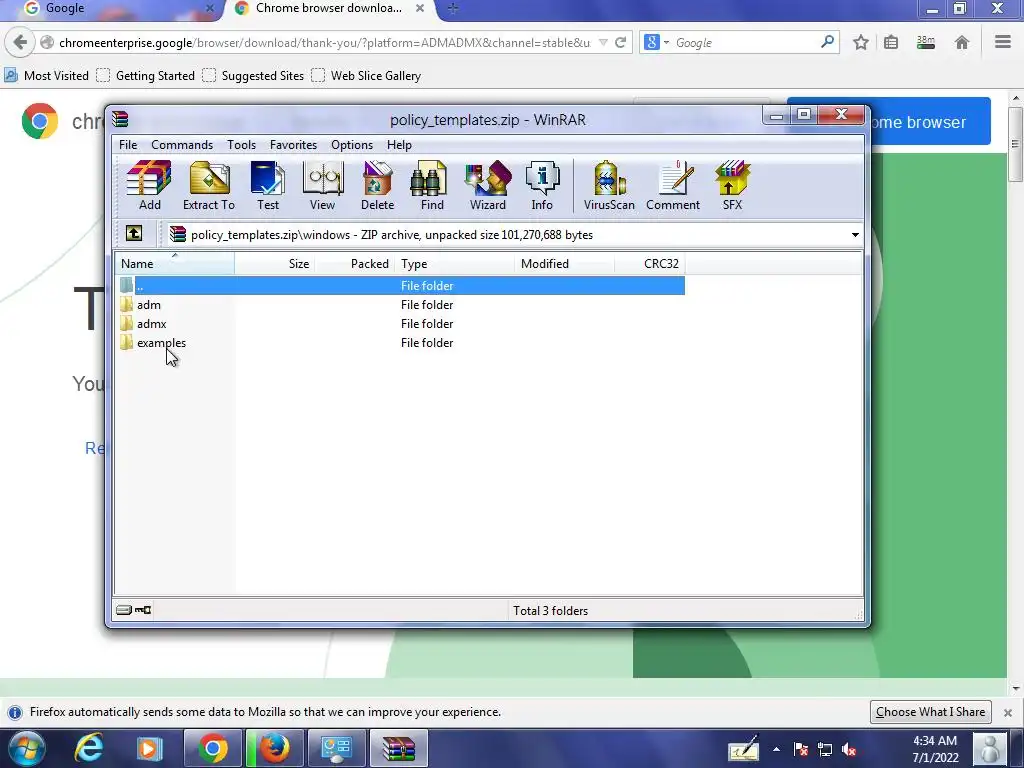1024x768 pixels.
Task: Click the Add toolbar icon in WinRAR
Action: coord(150,185)
